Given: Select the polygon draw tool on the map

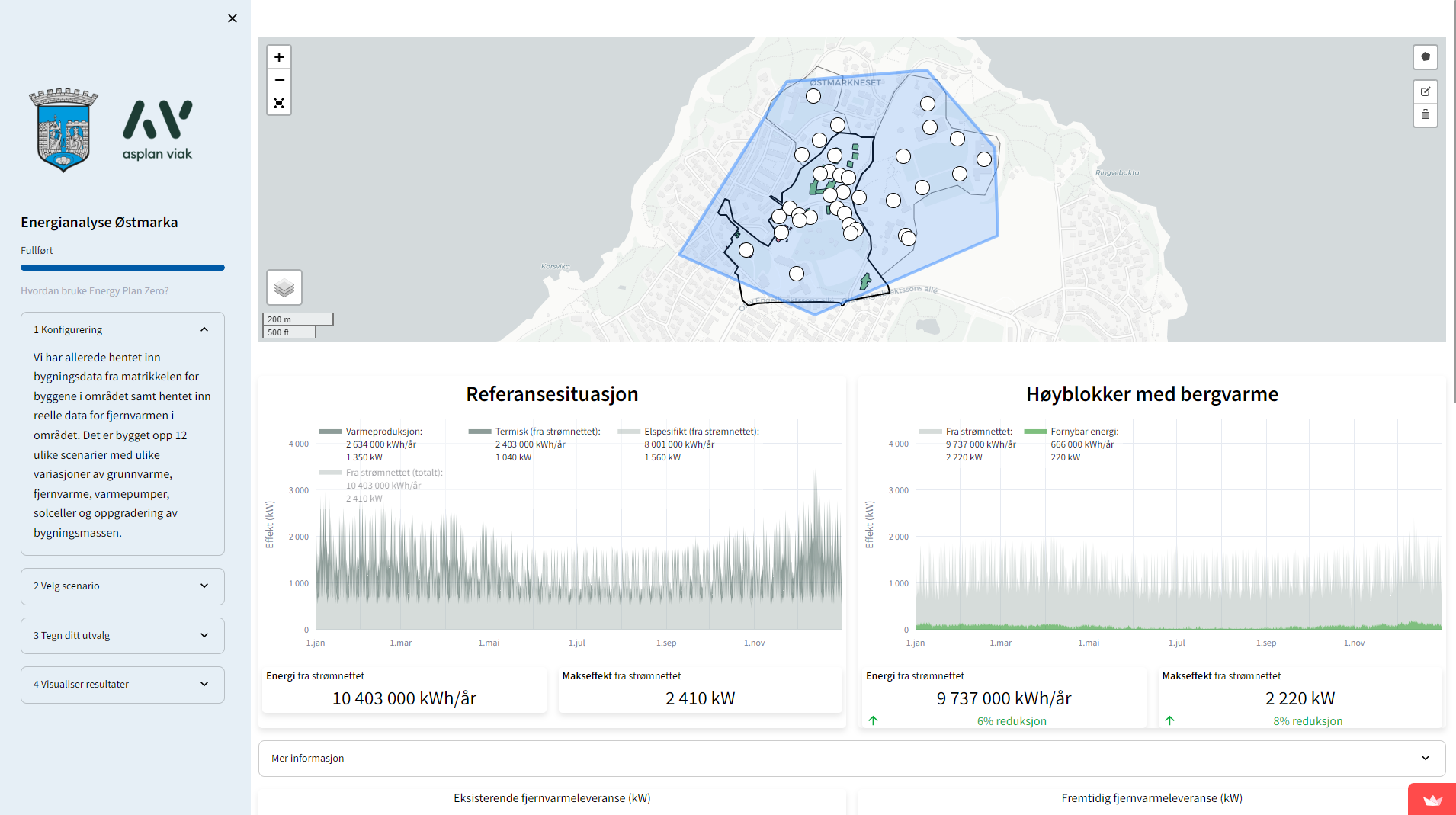Looking at the screenshot, I should click(1425, 56).
